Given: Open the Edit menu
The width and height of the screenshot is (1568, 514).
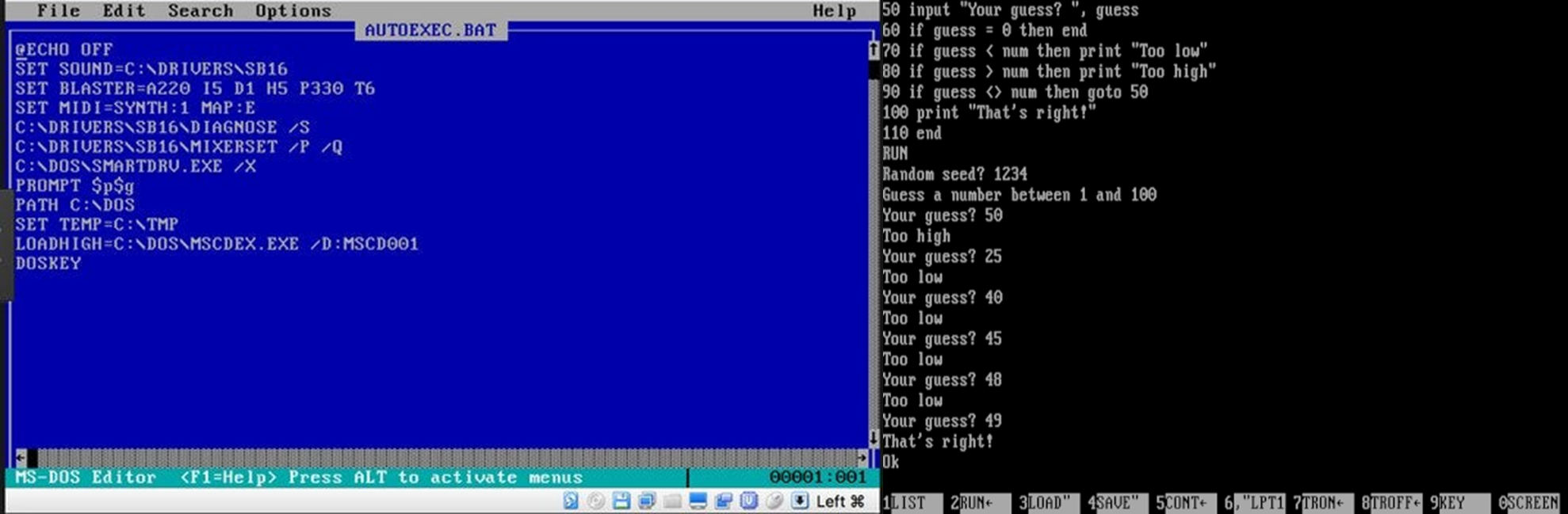Looking at the screenshot, I should click(123, 11).
